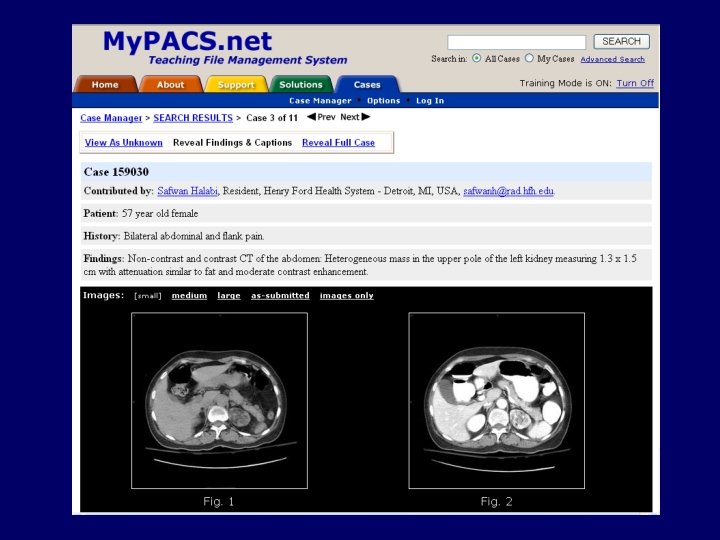Select small image size option

tap(147, 296)
